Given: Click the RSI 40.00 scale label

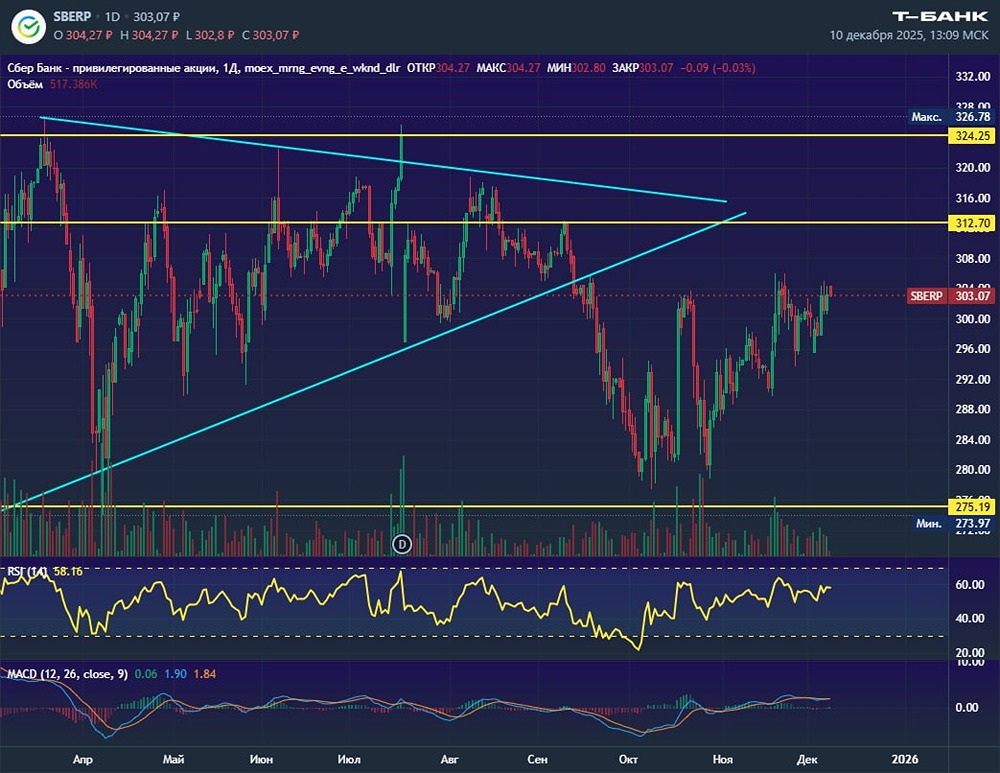Looking at the screenshot, I should click(969, 619).
